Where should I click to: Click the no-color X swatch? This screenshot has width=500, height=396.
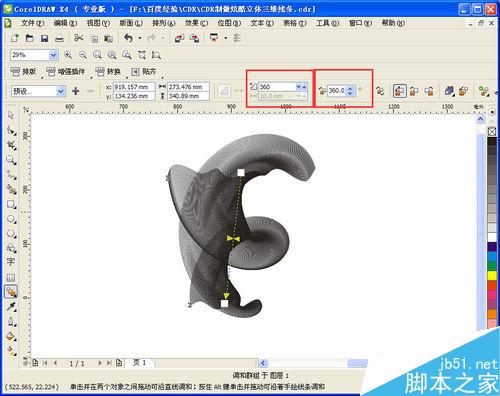[x=492, y=131]
